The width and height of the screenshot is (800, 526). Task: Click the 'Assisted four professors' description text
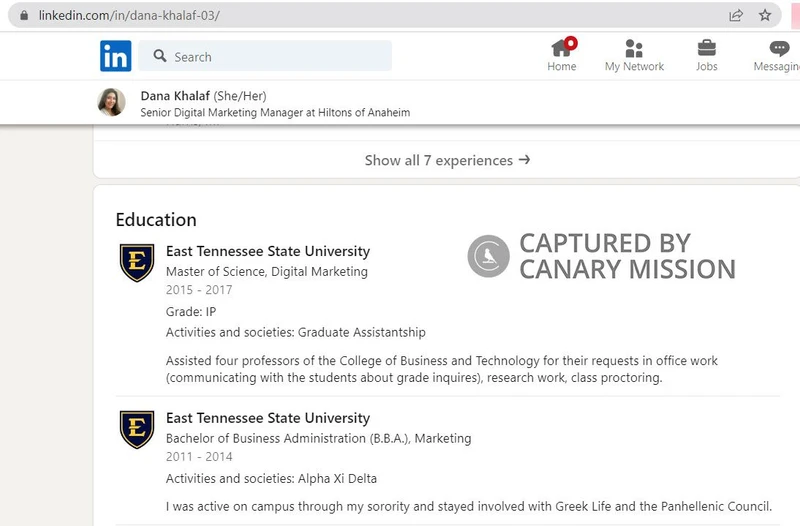point(441,369)
